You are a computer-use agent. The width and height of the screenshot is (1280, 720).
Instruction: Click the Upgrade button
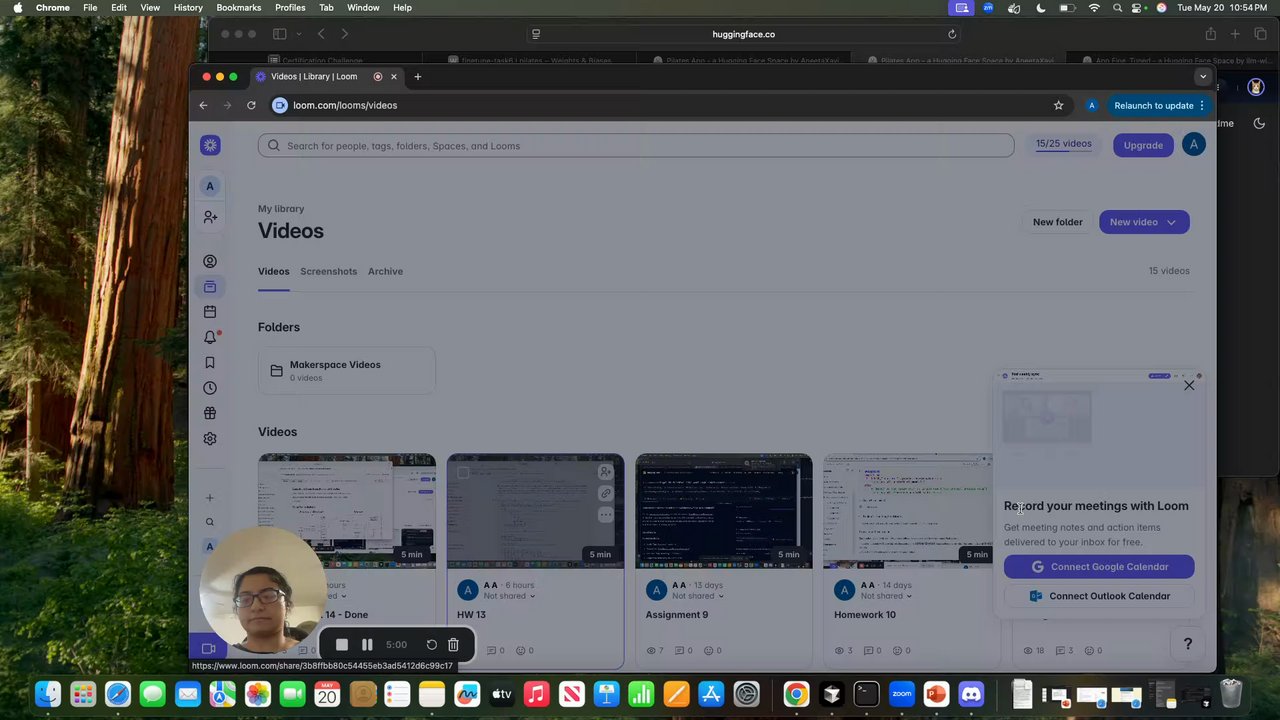[x=1143, y=145]
